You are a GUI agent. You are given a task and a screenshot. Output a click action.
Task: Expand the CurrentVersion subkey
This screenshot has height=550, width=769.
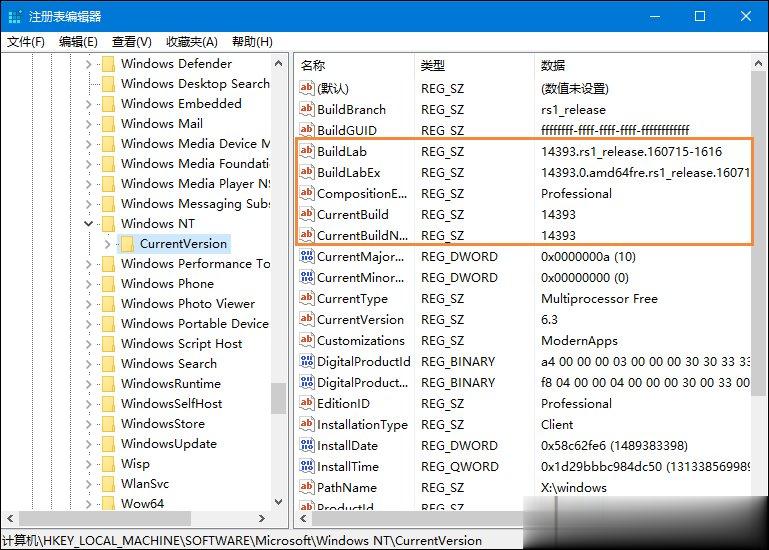coord(108,244)
